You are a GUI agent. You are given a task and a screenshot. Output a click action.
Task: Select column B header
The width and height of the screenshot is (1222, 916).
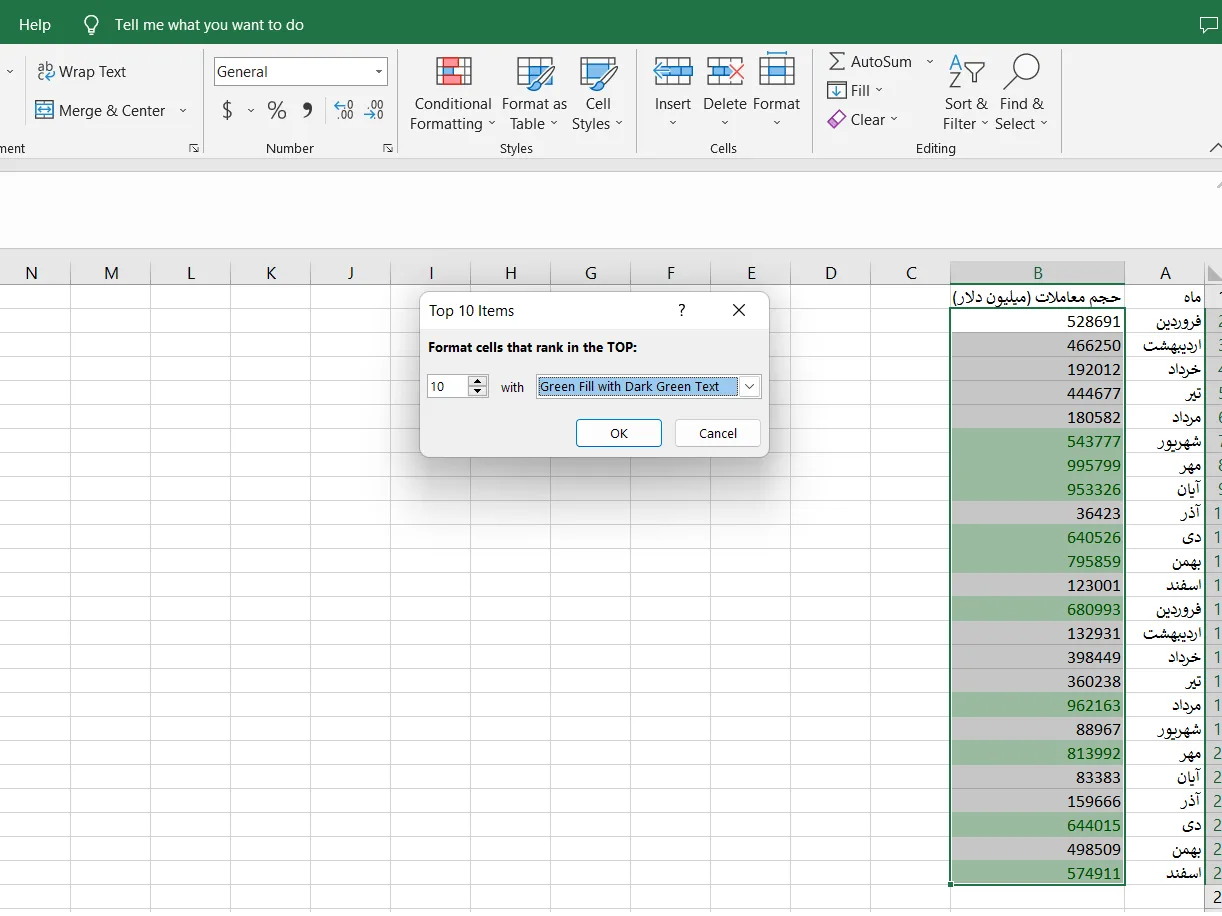(1038, 273)
